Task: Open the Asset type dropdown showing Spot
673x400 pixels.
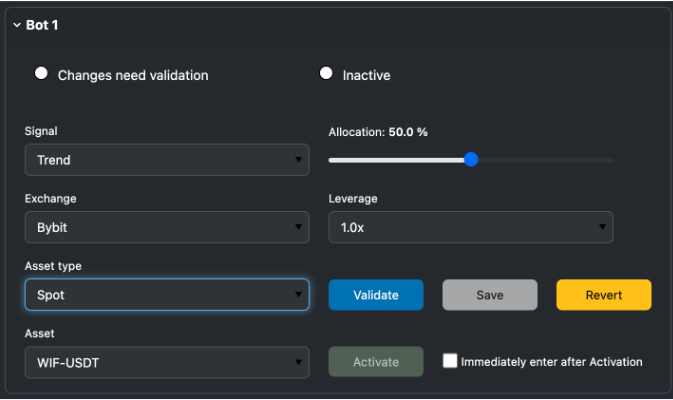Action: 167,295
